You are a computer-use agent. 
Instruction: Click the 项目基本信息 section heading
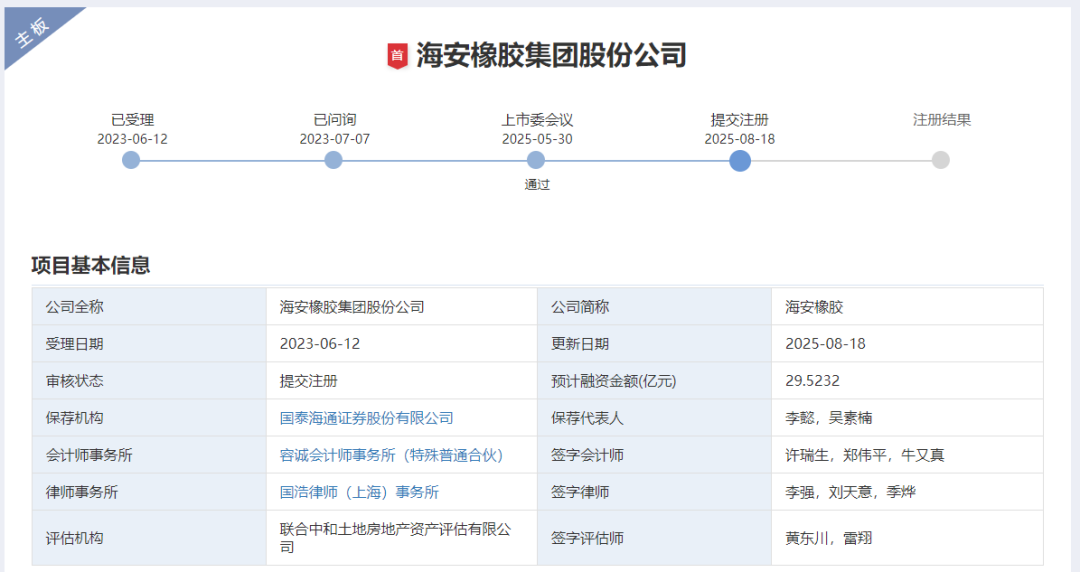pyautogui.click(x=91, y=265)
